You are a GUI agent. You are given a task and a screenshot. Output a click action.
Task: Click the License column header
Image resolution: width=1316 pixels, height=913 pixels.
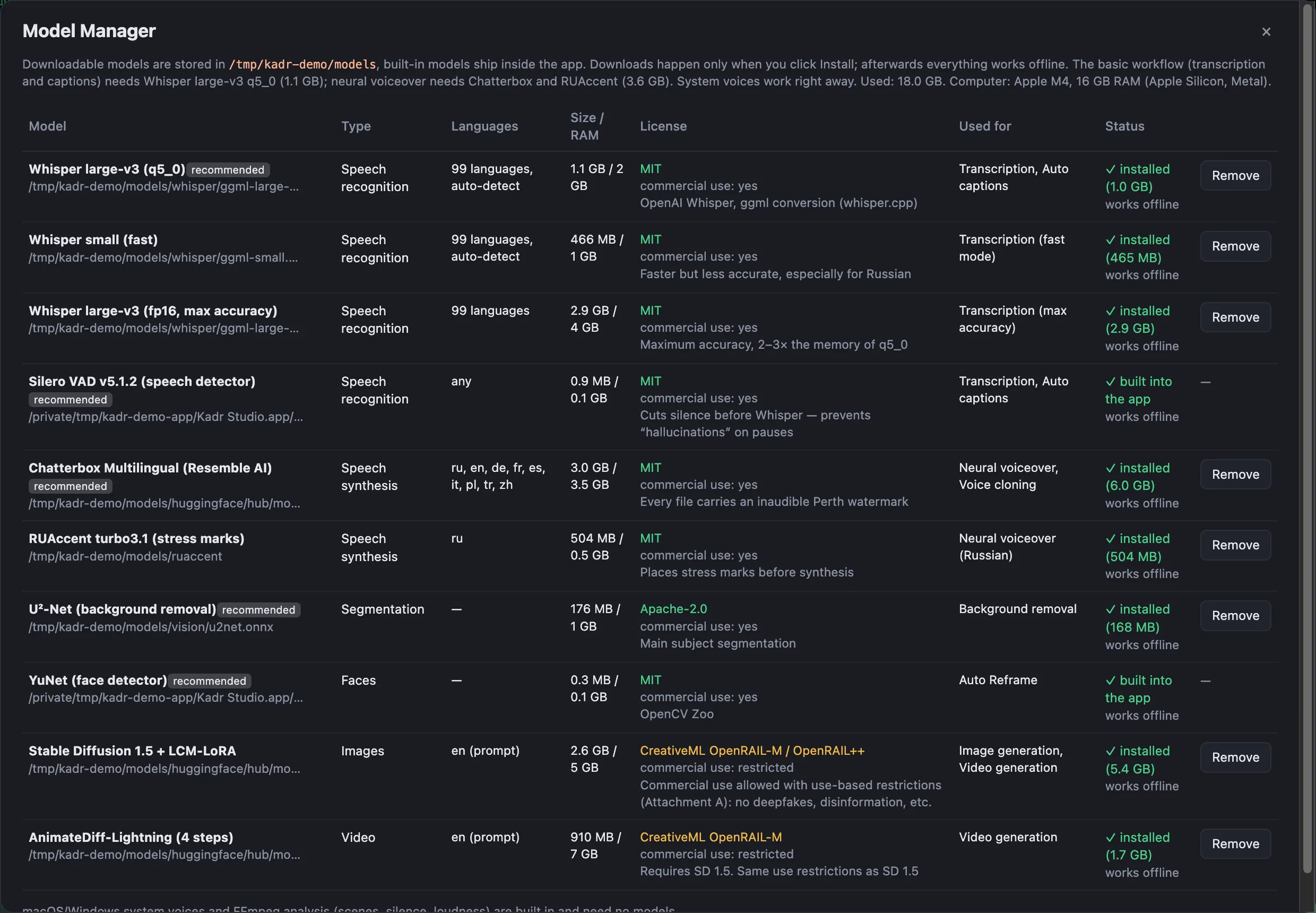pos(663,126)
